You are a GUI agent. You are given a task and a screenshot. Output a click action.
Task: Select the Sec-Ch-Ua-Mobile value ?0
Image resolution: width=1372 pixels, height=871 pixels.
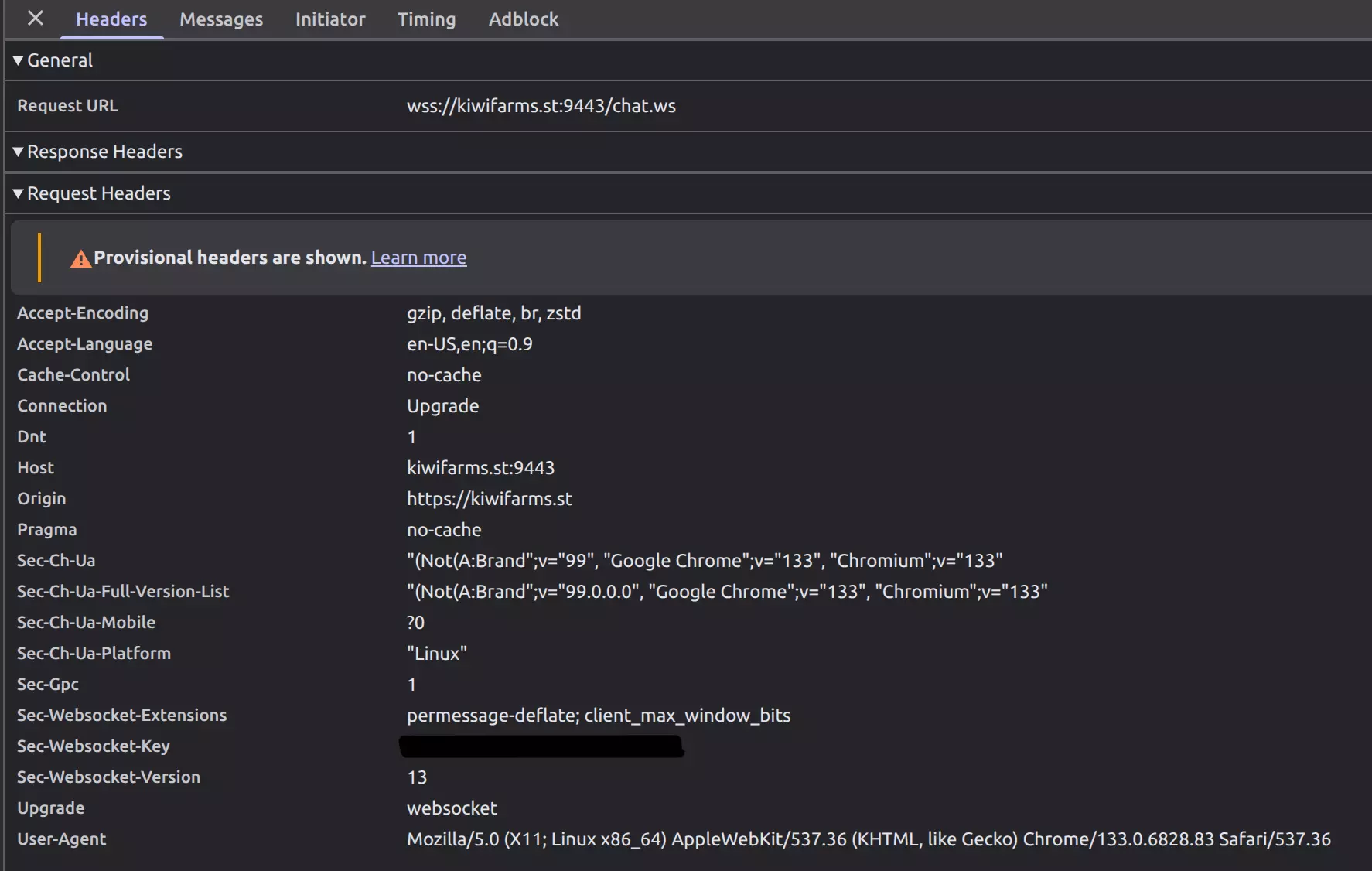tap(416, 623)
